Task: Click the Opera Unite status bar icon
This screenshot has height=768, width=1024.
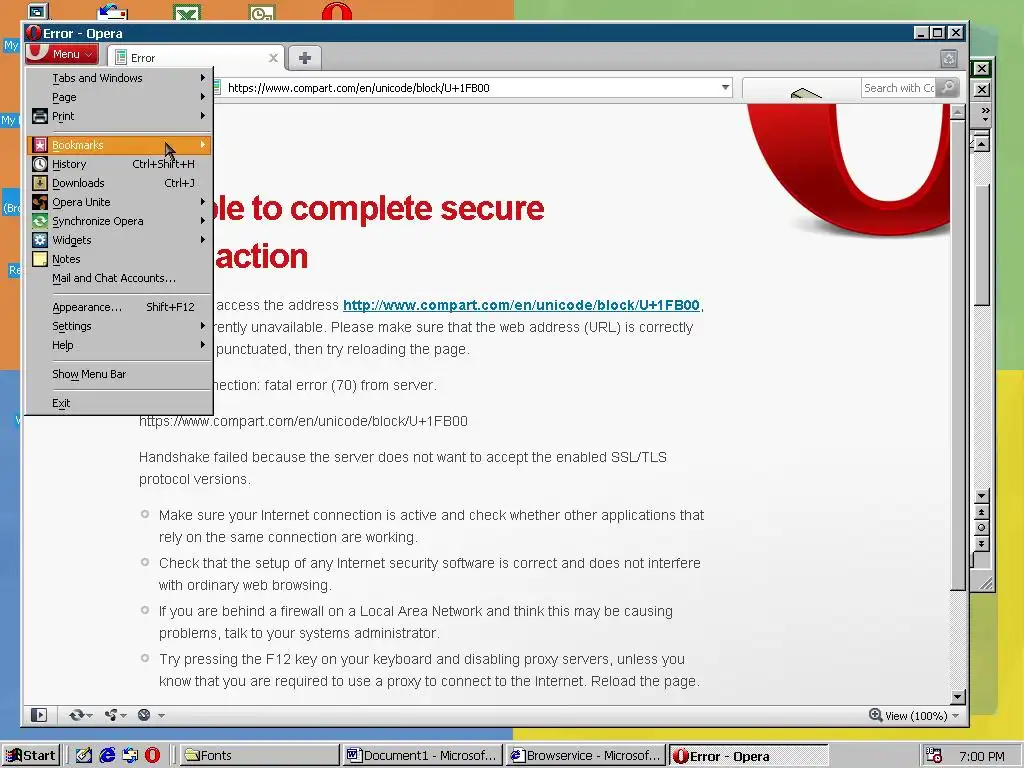Action: pos(111,715)
